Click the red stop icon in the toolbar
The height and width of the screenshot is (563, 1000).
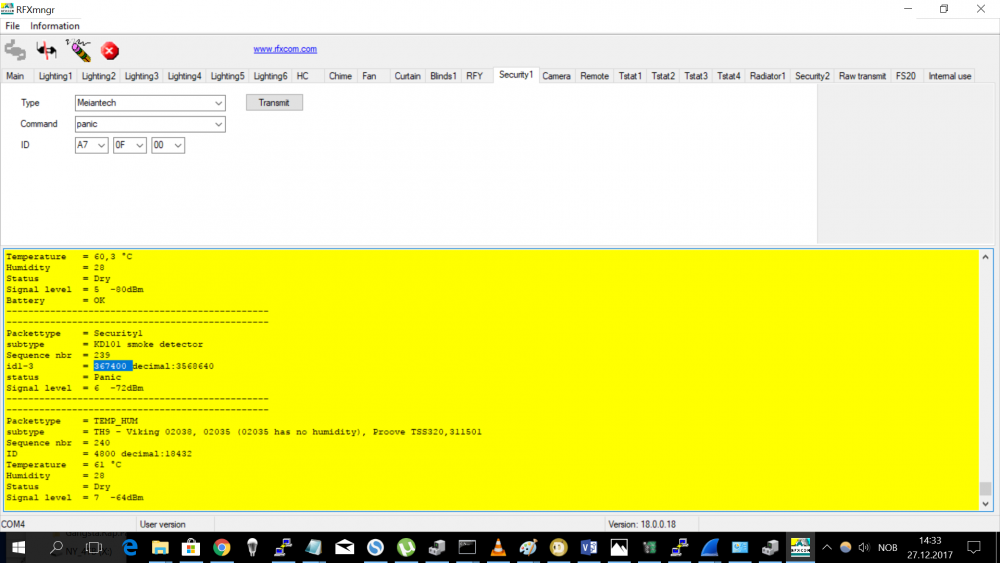click(x=110, y=50)
